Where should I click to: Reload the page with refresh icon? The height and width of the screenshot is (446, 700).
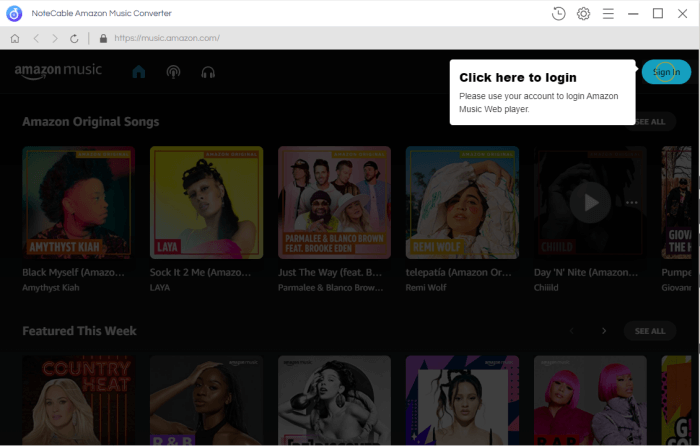pyautogui.click(x=74, y=38)
